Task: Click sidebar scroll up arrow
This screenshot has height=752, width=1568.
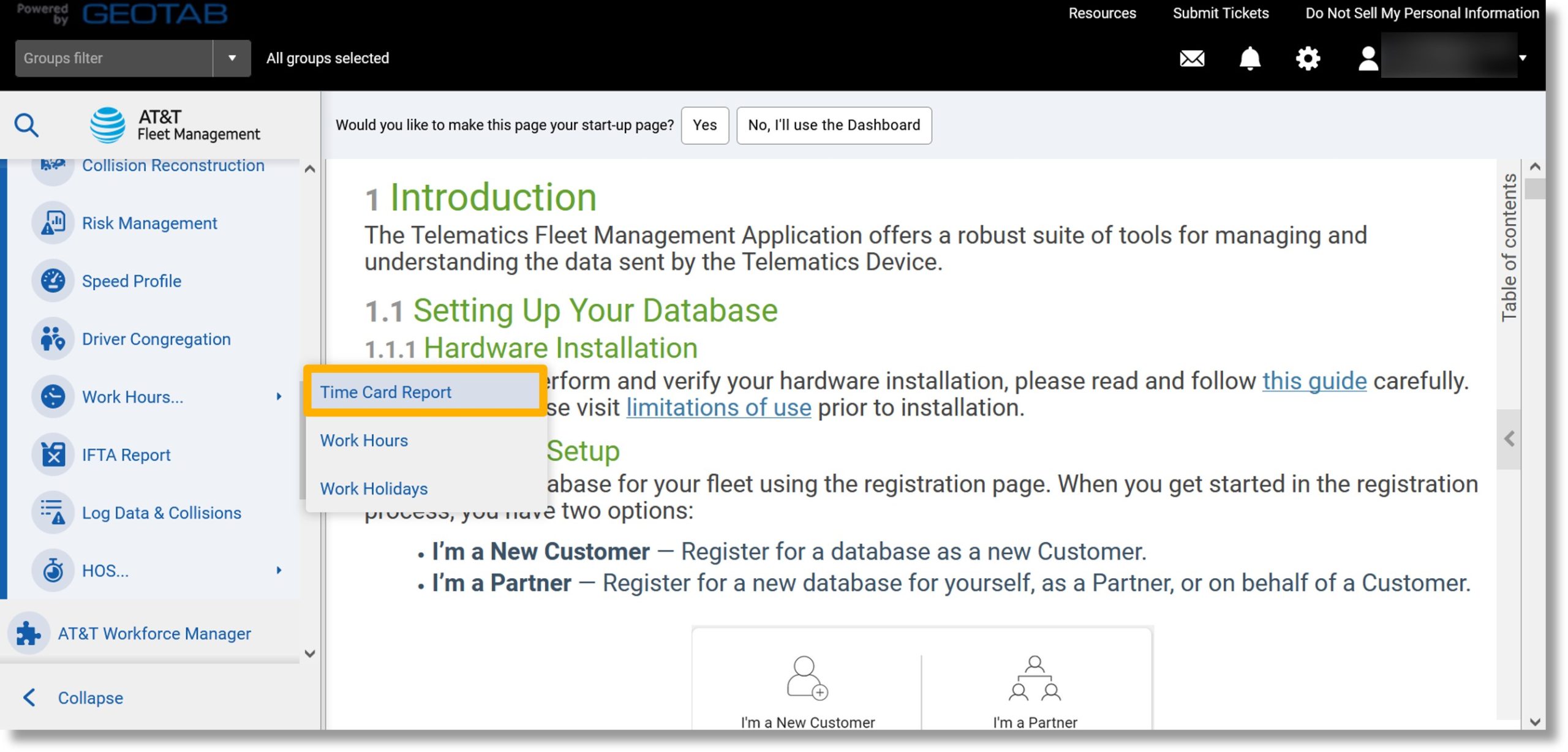Action: click(309, 168)
